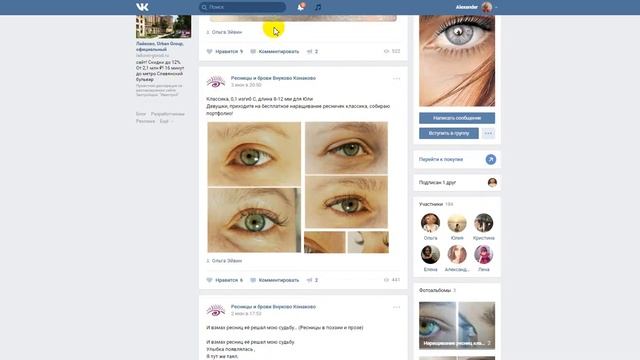Image resolution: width=640 pixels, height=360 pixels.
Task: Click the Разработчикам footer link
Action: click(168, 114)
